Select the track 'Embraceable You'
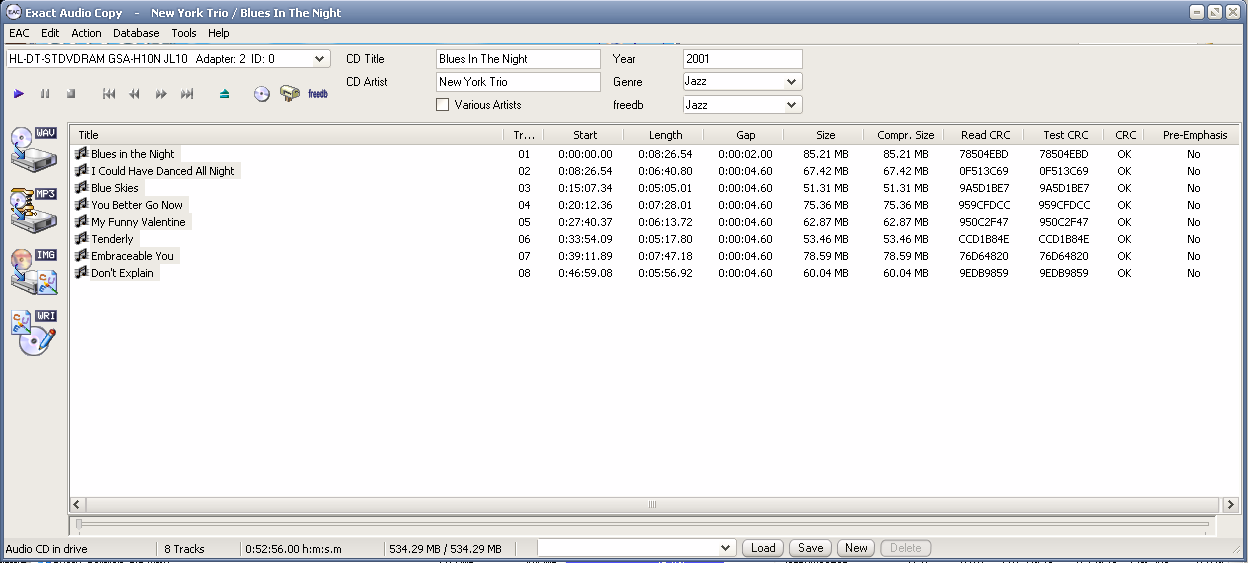Screen dimensions: 1248x563 click(132, 256)
